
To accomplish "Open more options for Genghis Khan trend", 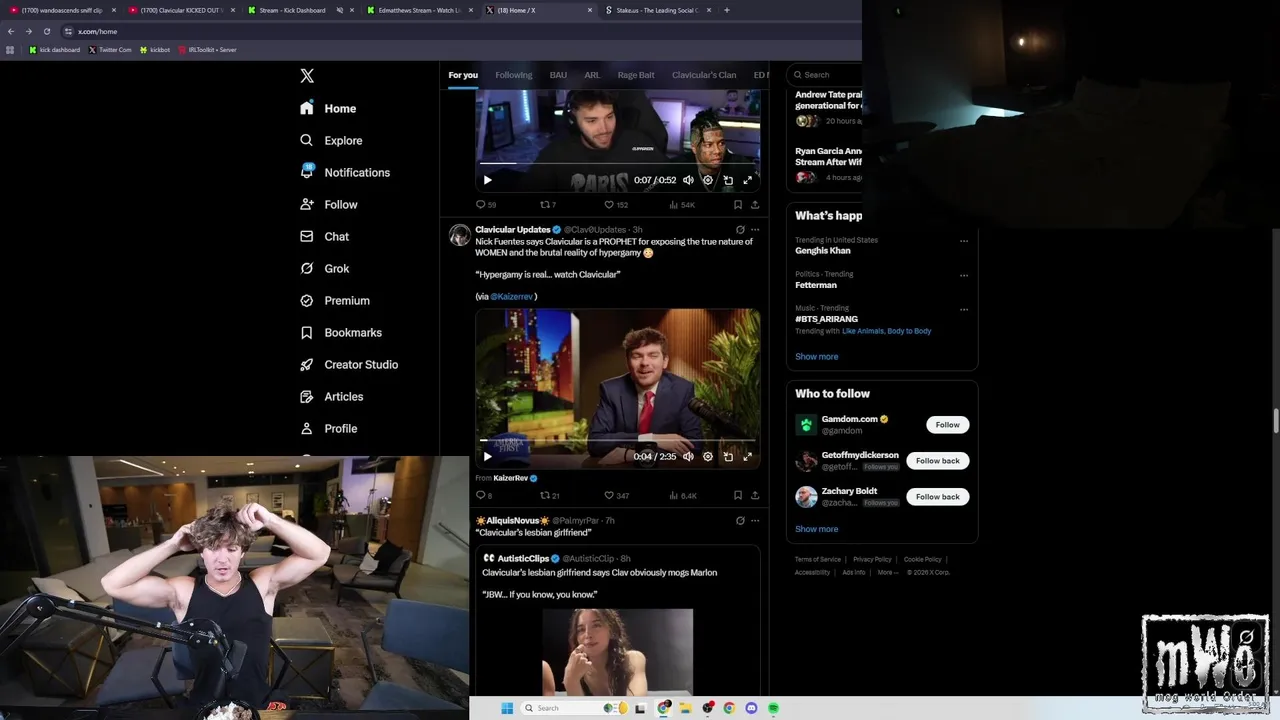I will tap(964, 241).
